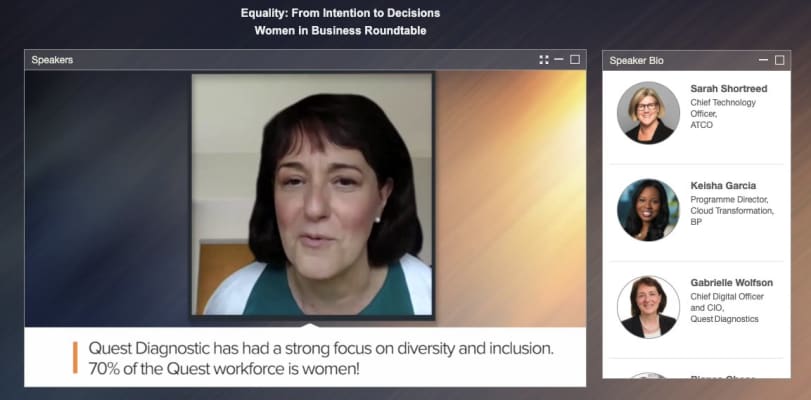
Task: Click the Sarah Shortreed name link
Action: [729, 88]
